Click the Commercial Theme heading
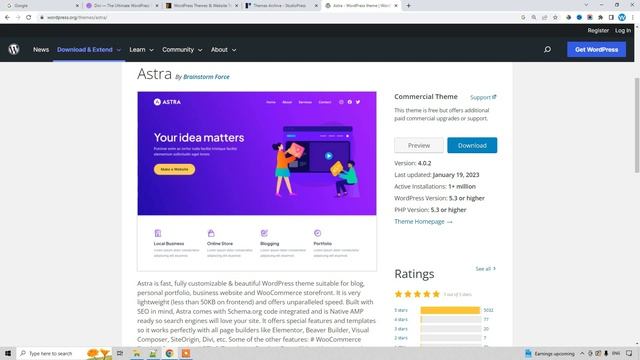 click(x=426, y=97)
